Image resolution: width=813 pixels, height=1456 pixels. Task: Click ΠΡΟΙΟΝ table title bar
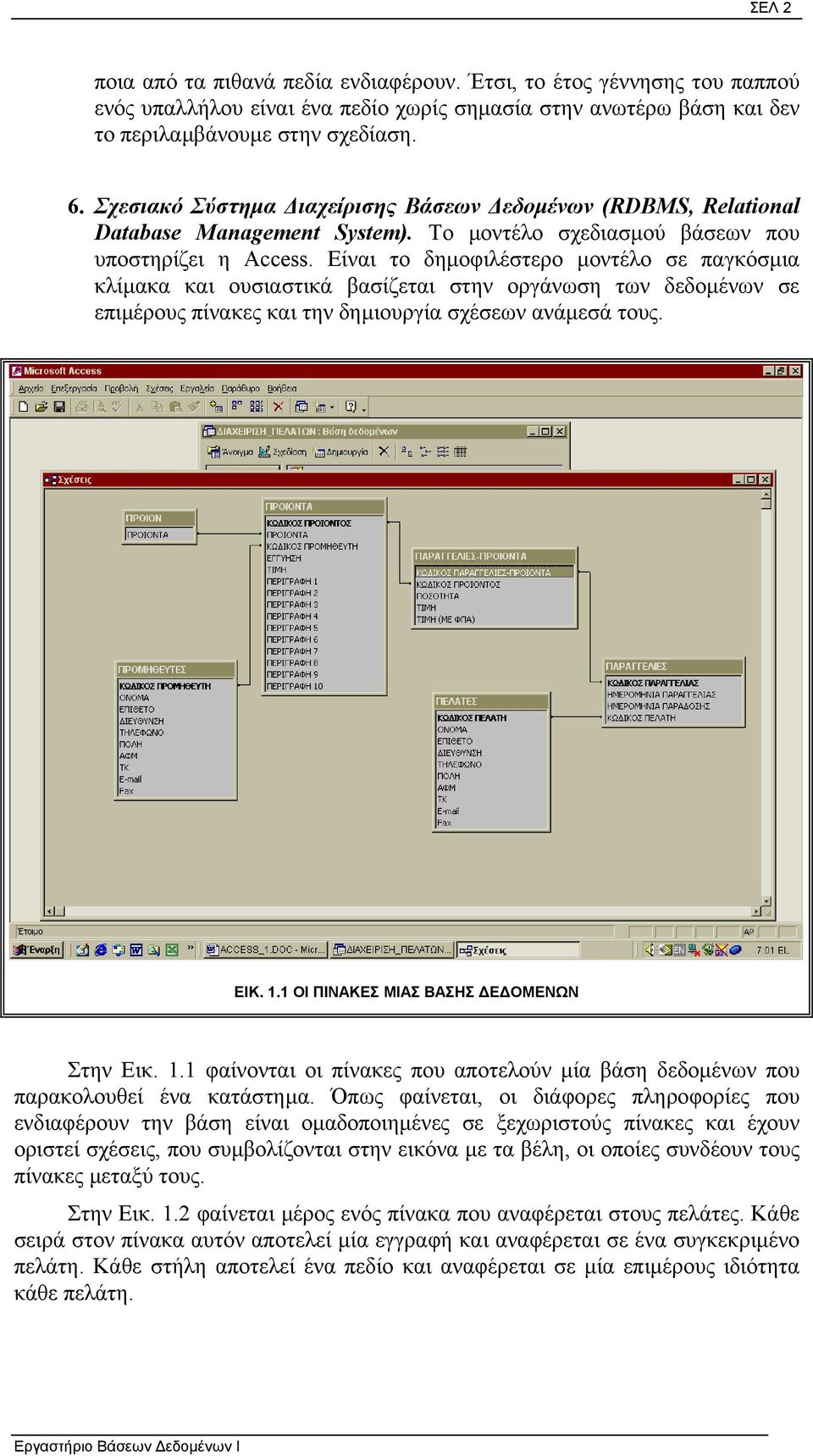(x=159, y=518)
